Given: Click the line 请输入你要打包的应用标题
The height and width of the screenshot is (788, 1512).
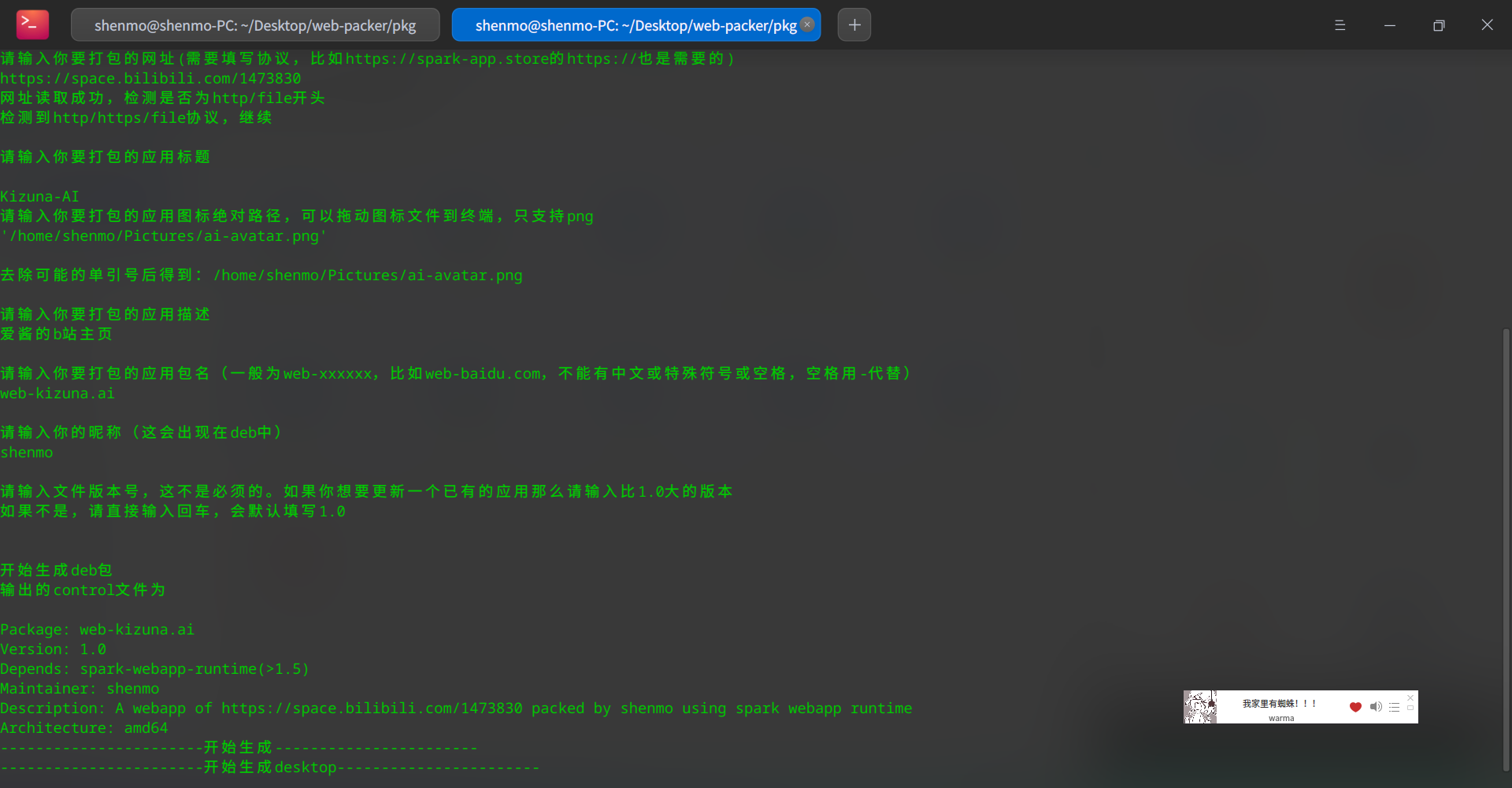Looking at the screenshot, I should (106, 157).
